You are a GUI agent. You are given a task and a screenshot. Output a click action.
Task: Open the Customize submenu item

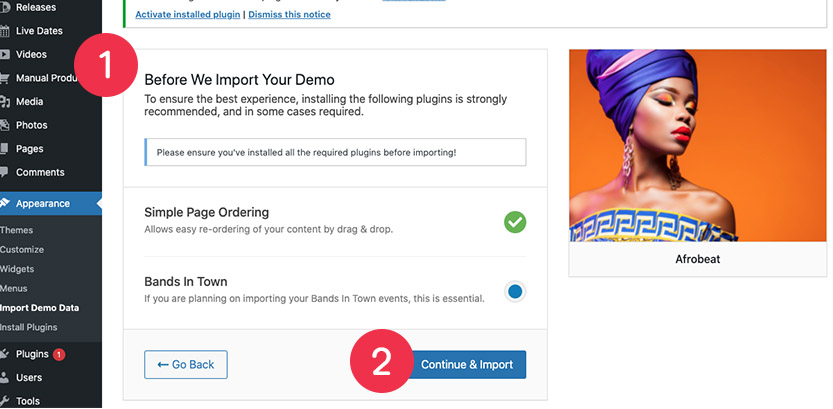tap(22, 250)
